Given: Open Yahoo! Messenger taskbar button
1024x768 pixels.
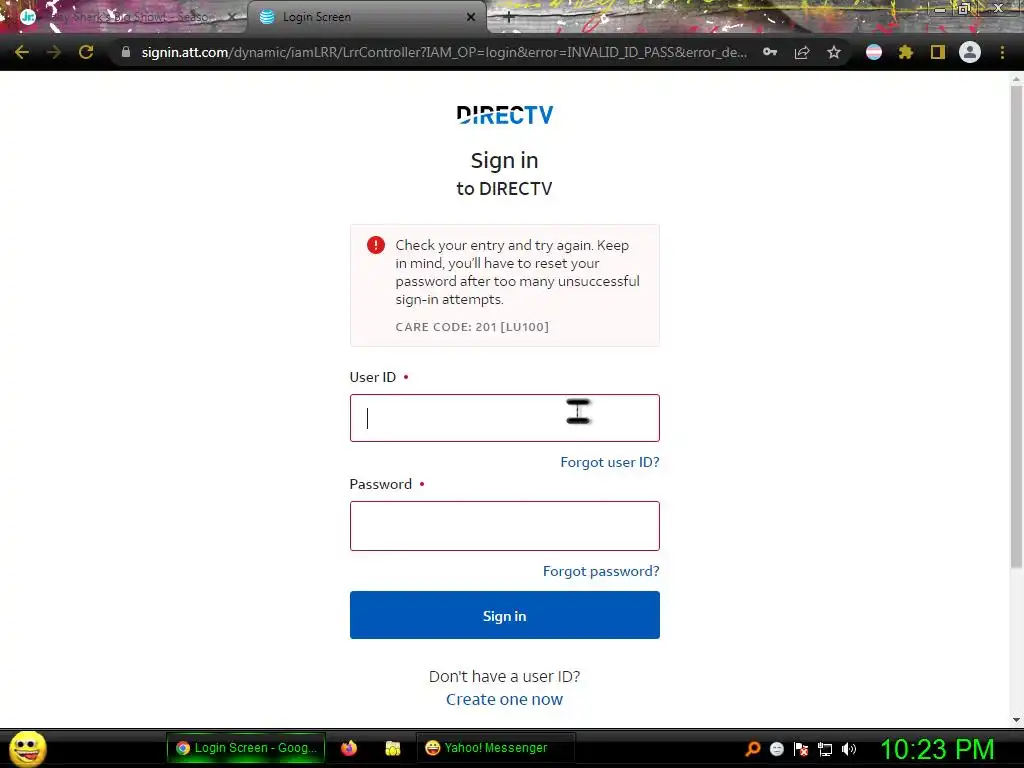Looking at the screenshot, I should click(x=495, y=748).
